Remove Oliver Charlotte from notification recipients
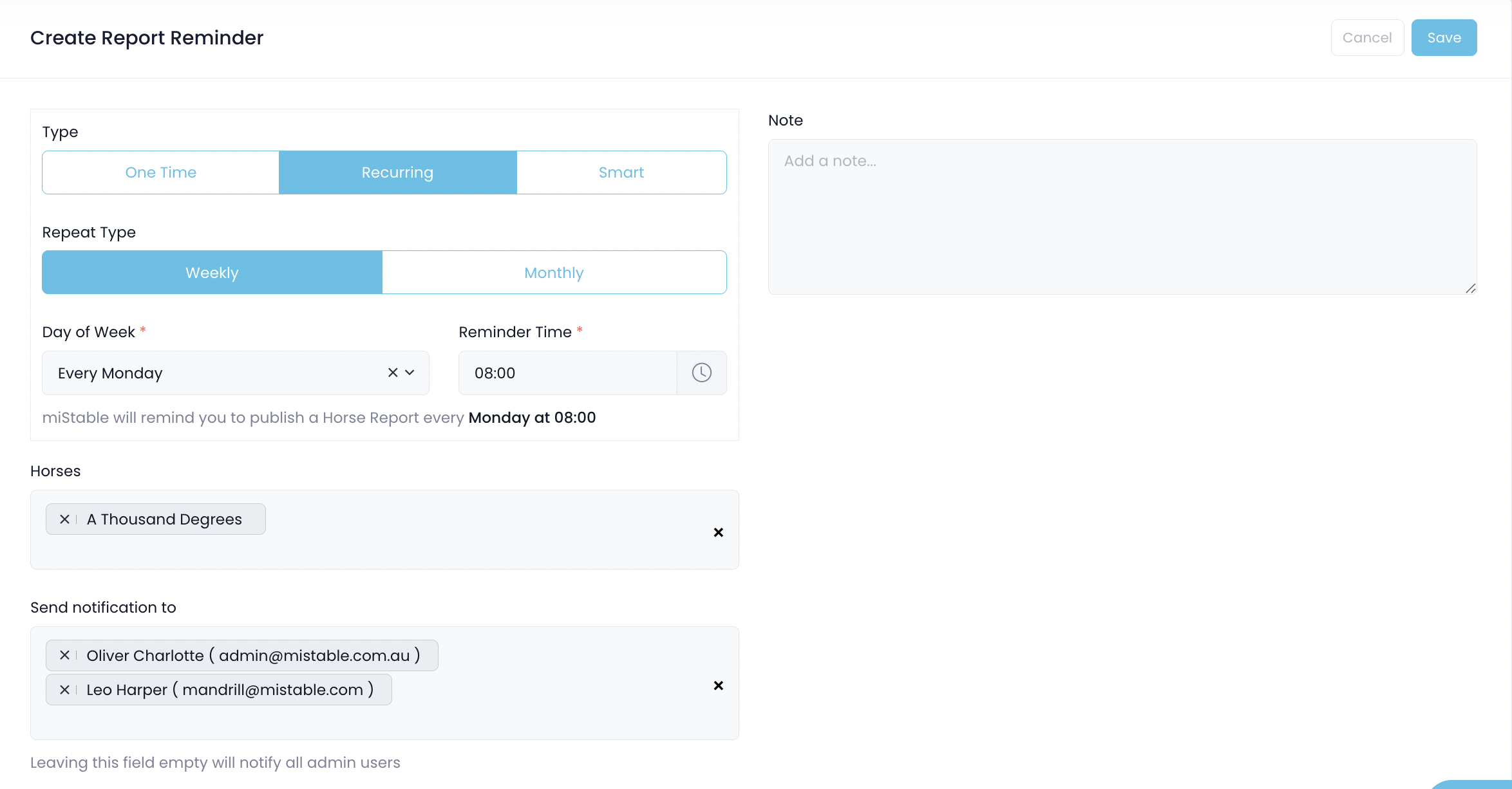Viewport: 1512px width, 789px height. 64,656
